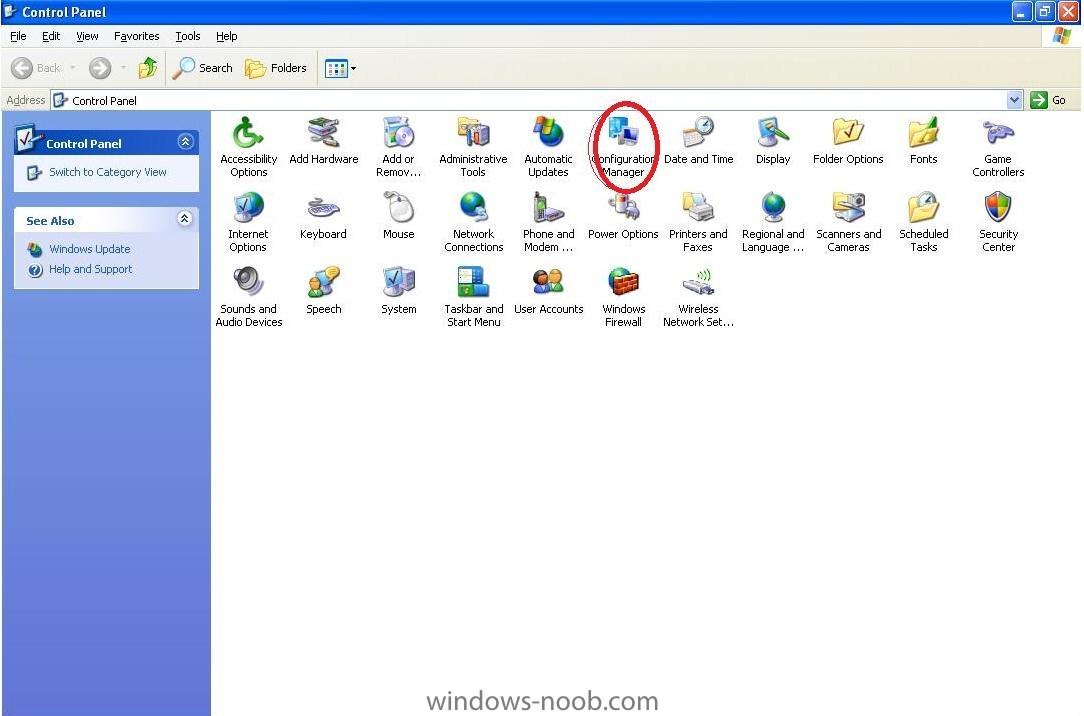The height and width of the screenshot is (716, 1084).
Task: Click the Forward arrow button
Action: click(x=100, y=68)
